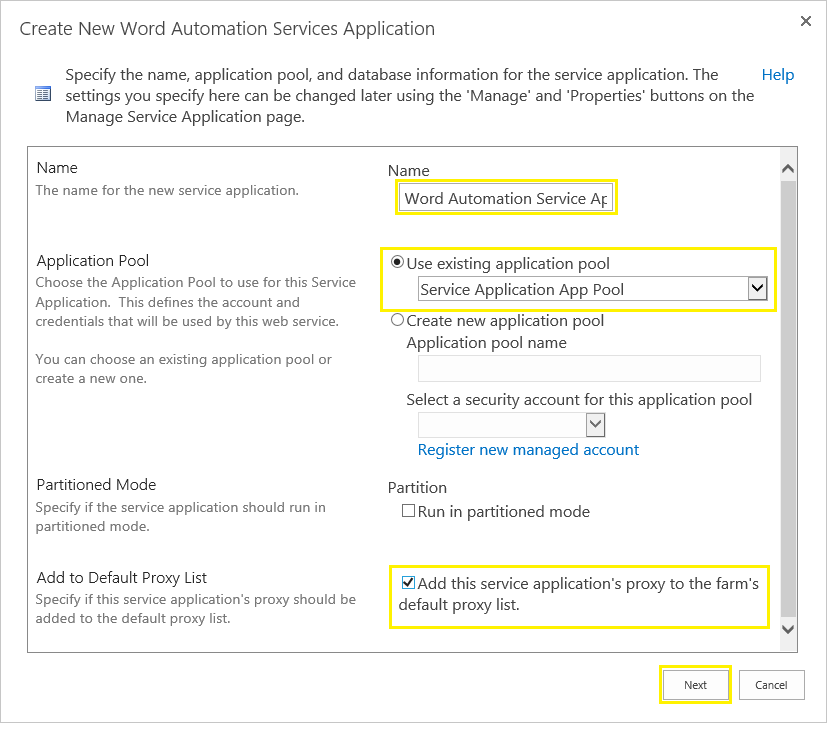Click the 'Application Pool' section heading
831x729 pixels.
click(93, 261)
